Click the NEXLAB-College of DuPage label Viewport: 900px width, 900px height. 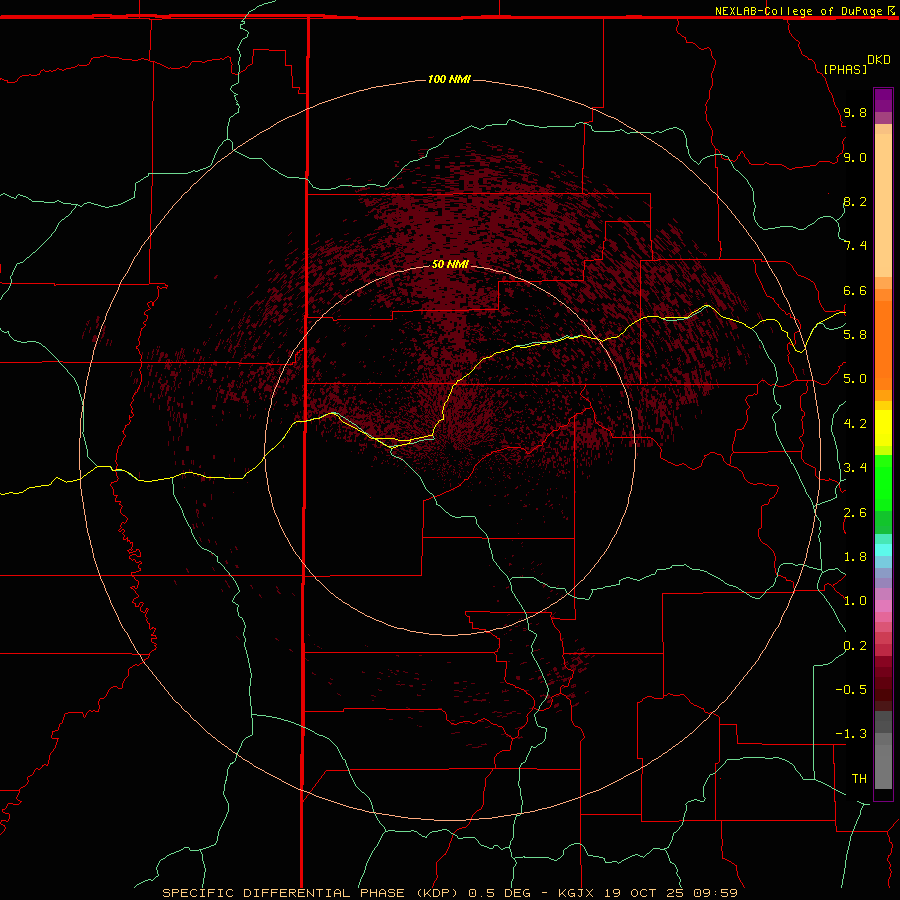pyautogui.click(x=798, y=11)
